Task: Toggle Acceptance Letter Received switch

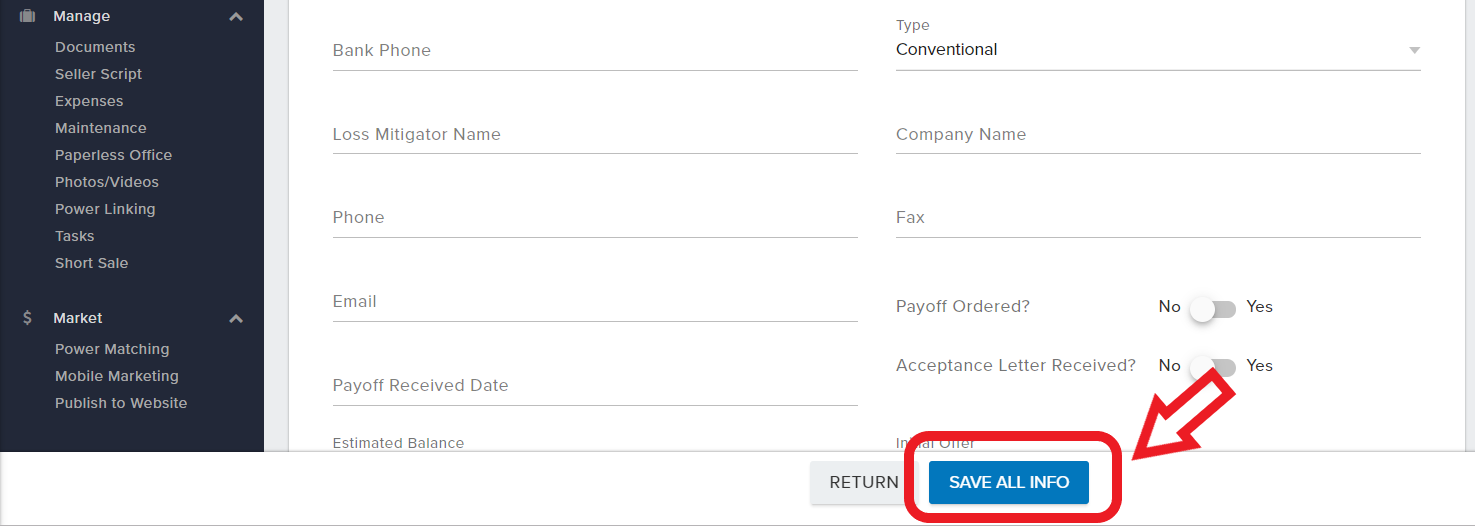Action: click(1213, 367)
